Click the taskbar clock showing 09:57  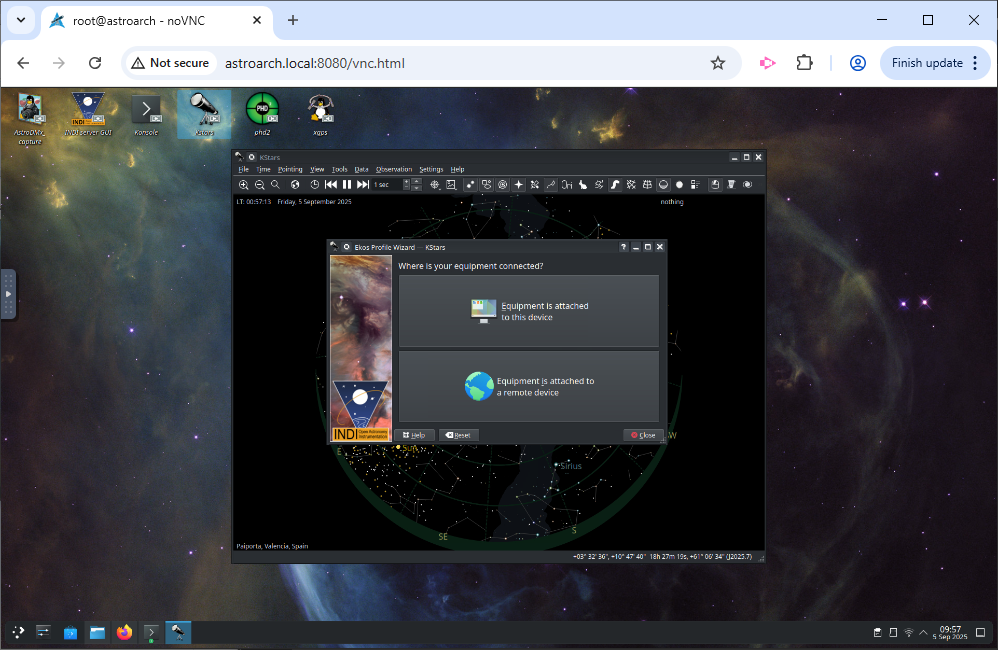(x=950, y=632)
